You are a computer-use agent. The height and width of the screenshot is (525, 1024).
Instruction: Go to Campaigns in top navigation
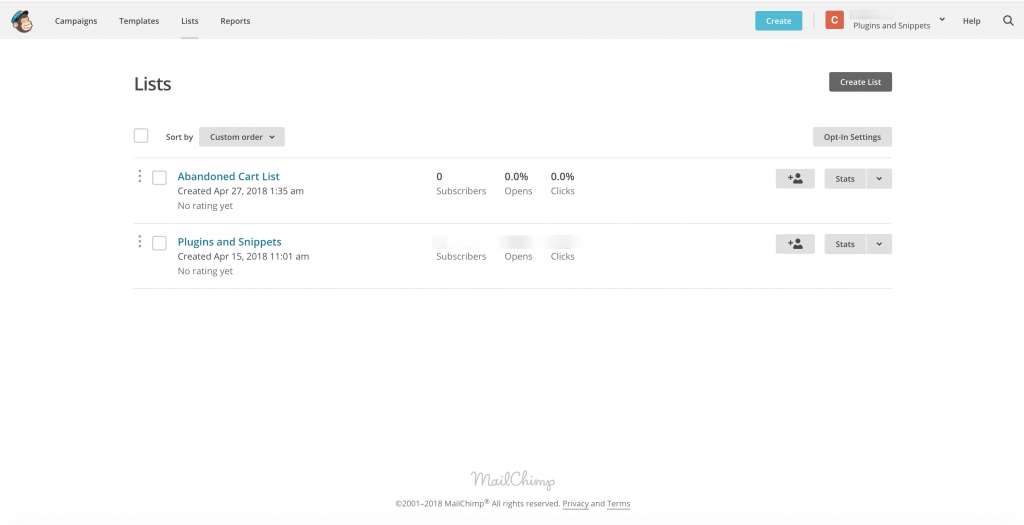76,21
